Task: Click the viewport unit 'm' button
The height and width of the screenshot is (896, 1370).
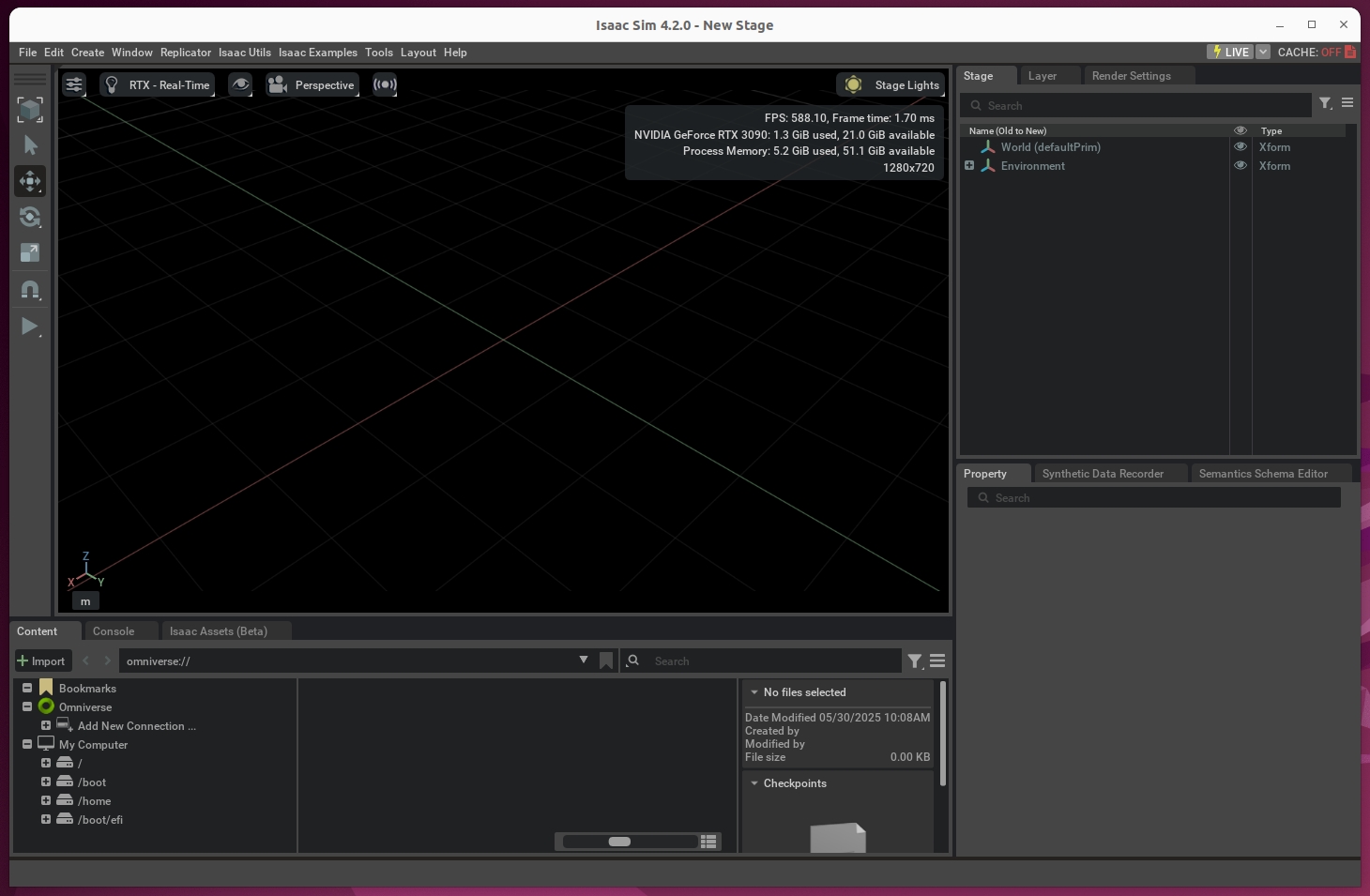Action: 85,601
